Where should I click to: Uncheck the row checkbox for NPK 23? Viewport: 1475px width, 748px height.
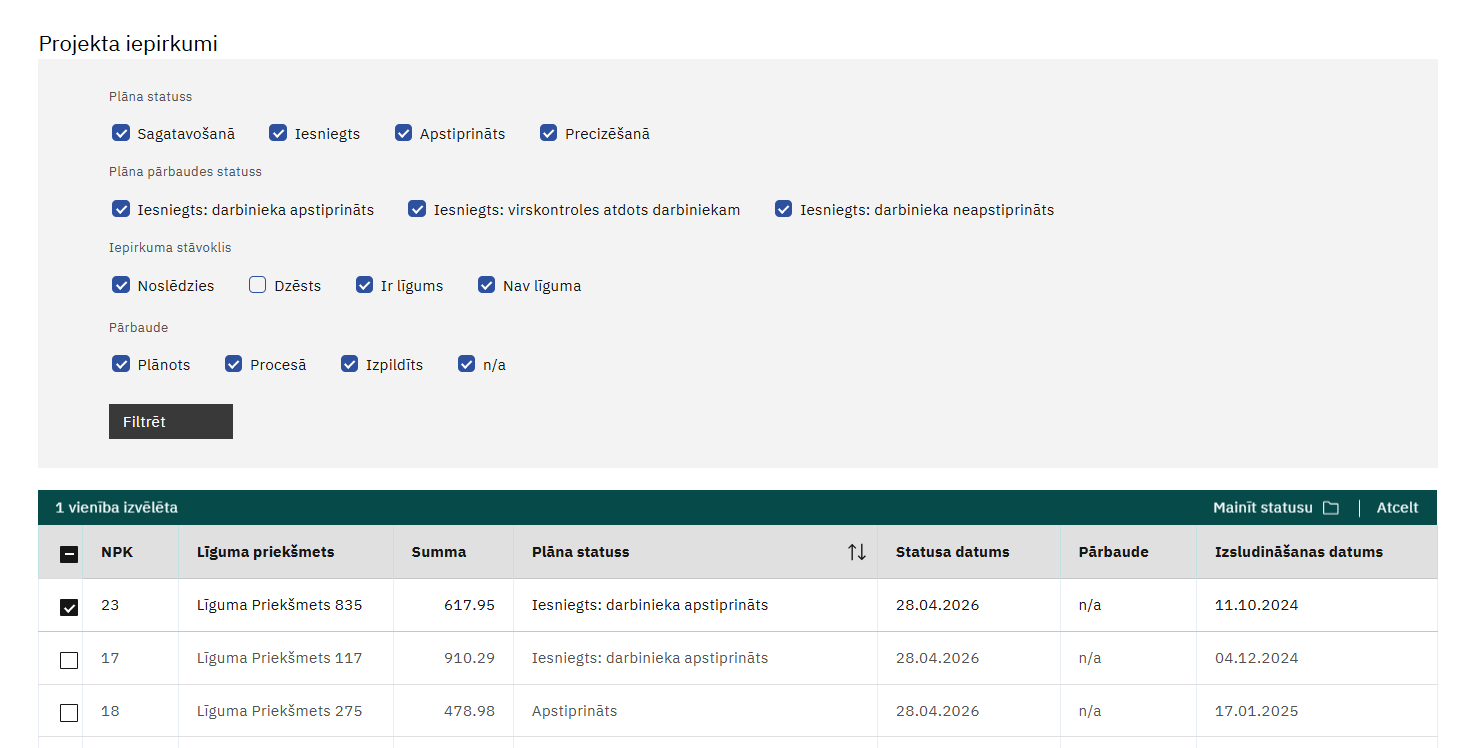click(x=69, y=607)
